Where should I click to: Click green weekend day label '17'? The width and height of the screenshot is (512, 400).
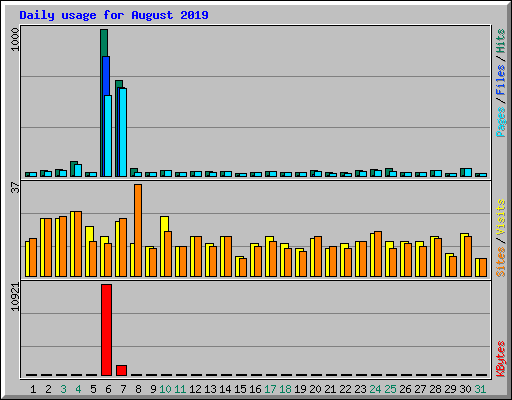coord(270,389)
